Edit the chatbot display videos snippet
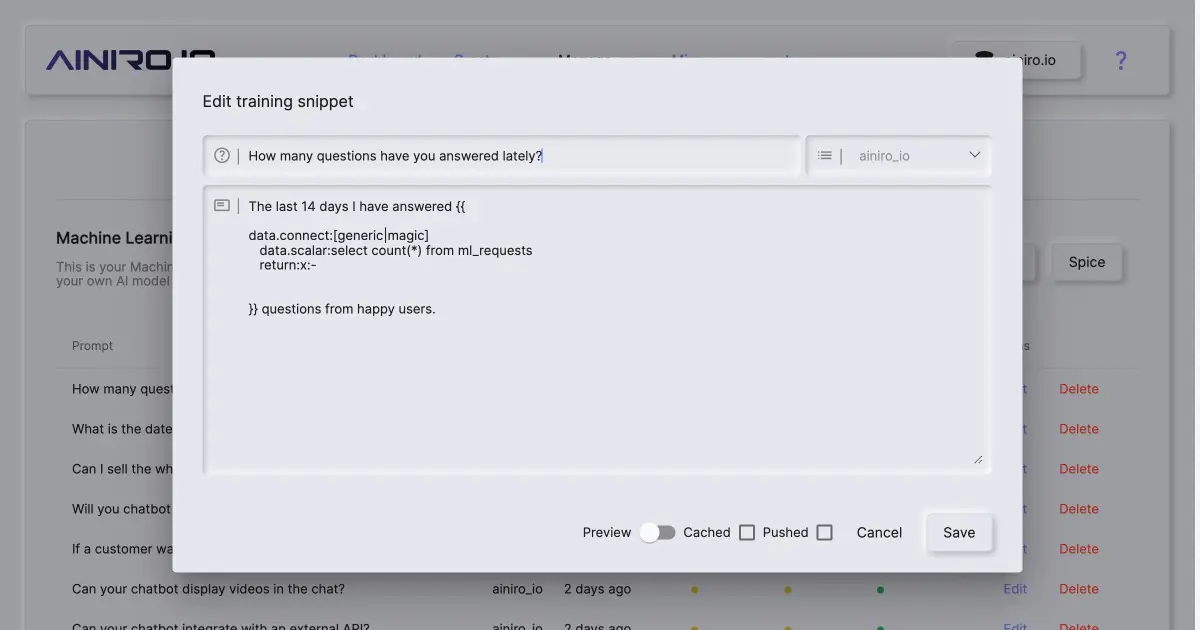 pyautogui.click(x=1015, y=589)
